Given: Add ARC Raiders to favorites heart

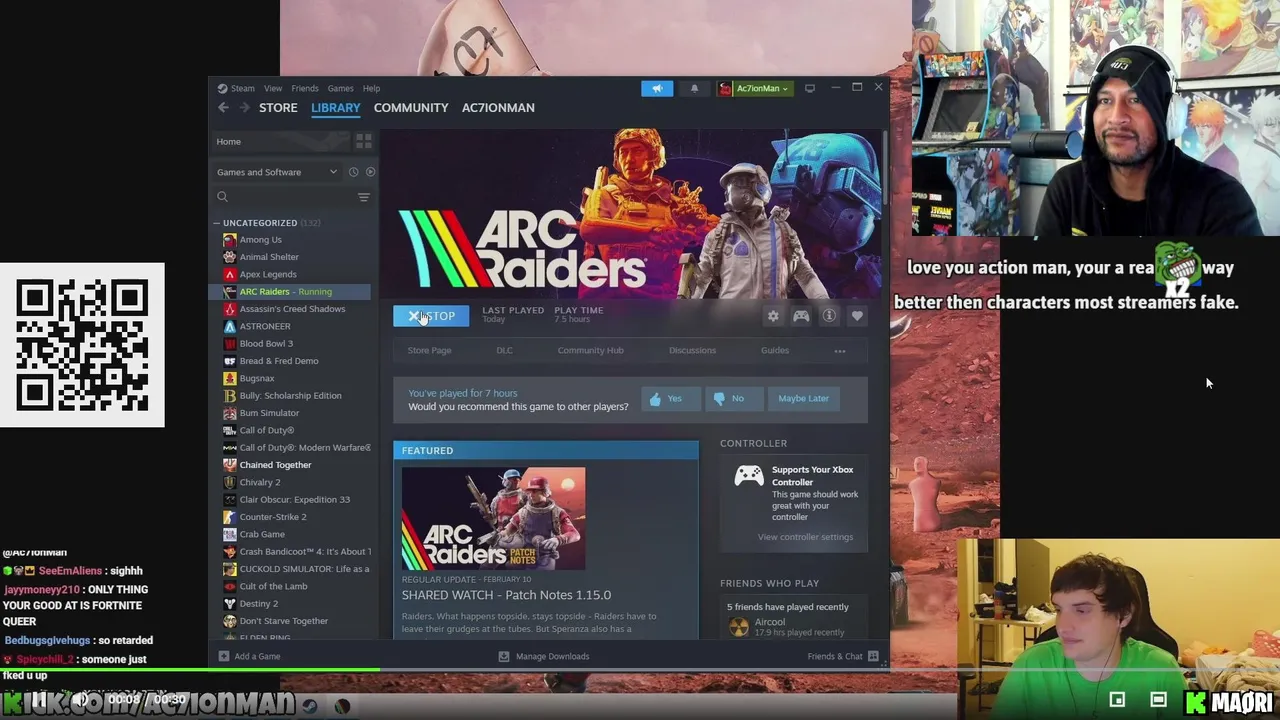Looking at the screenshot, I should (x=857, y=316).
